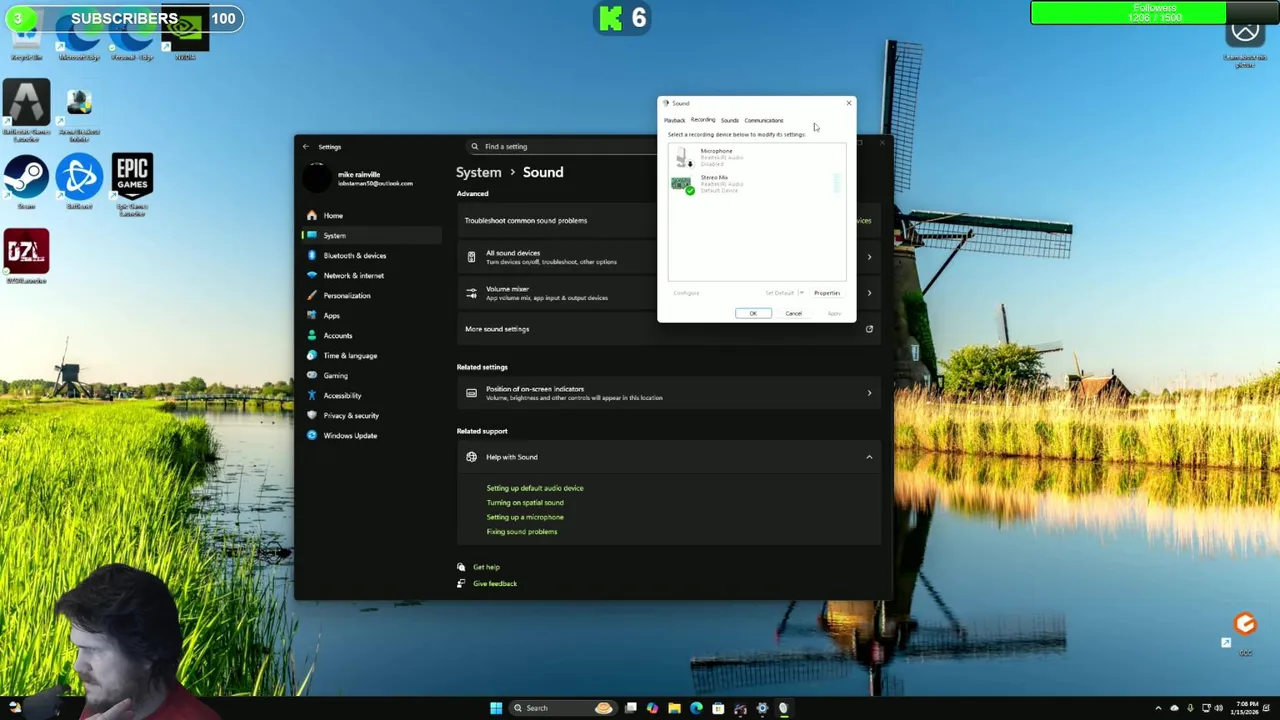Open Time & language settings
Image resolution: width=1280 pixels, height=720 pixels.
(371, 355)
